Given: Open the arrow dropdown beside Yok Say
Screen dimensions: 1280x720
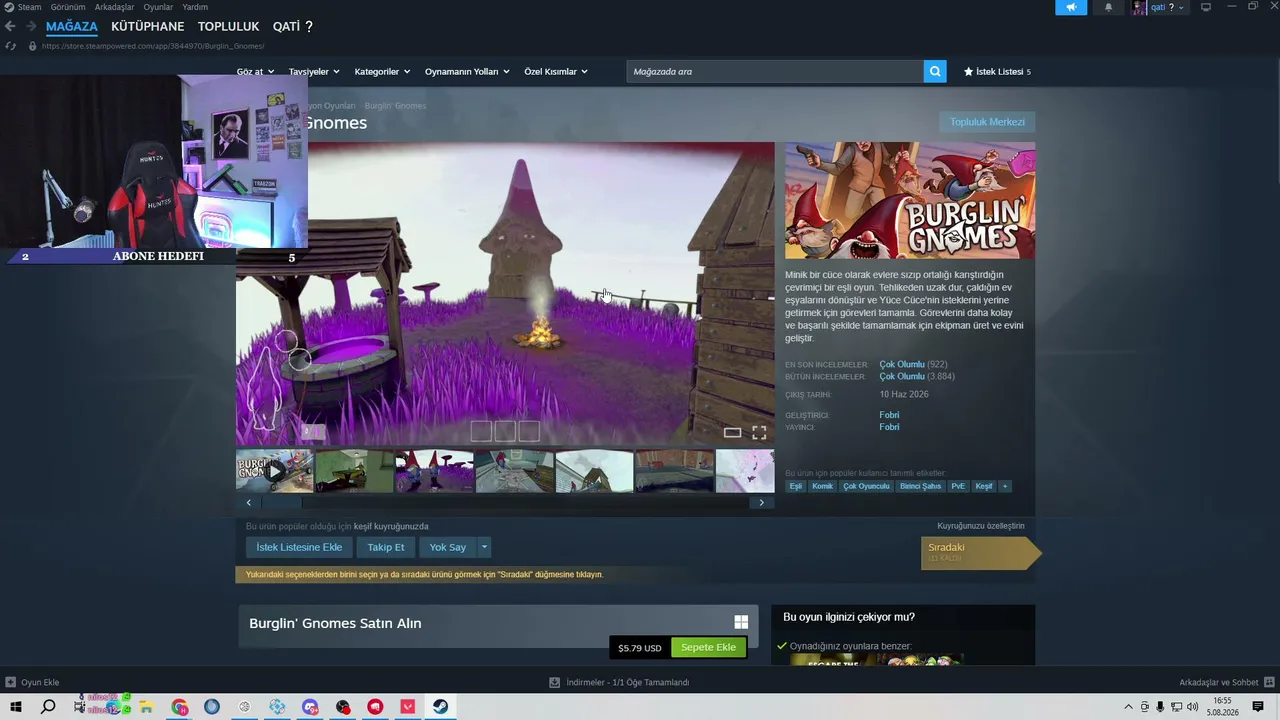Looking at the screenshot, I should [x=484, y=547].
